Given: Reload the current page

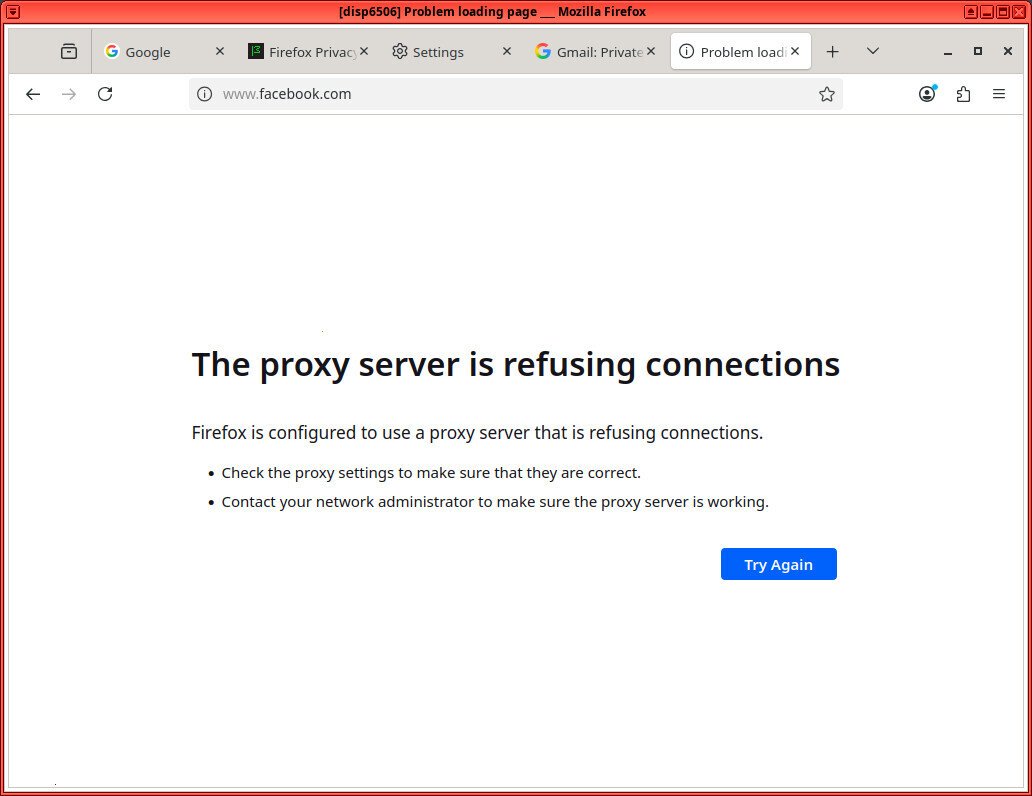Looking at the screenshot, I should pyautogui.click(x=105, y=93).
